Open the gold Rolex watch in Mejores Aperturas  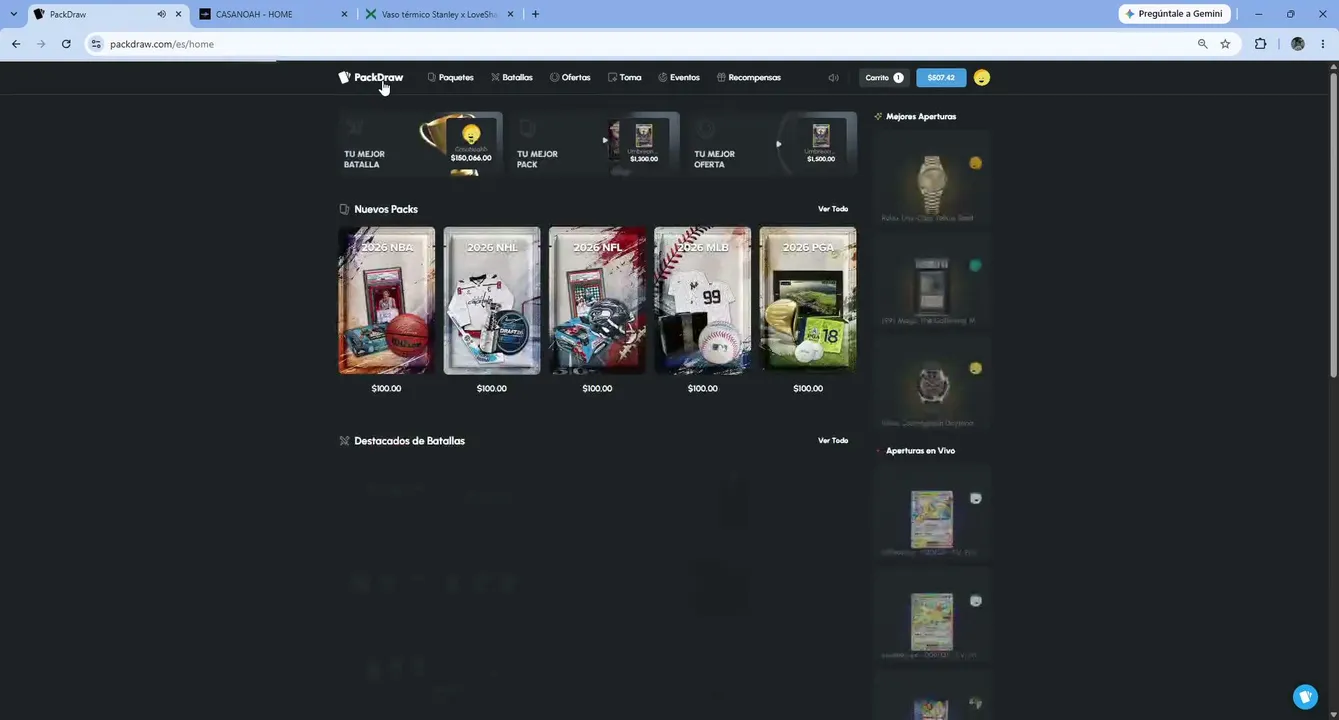[931, 181]
